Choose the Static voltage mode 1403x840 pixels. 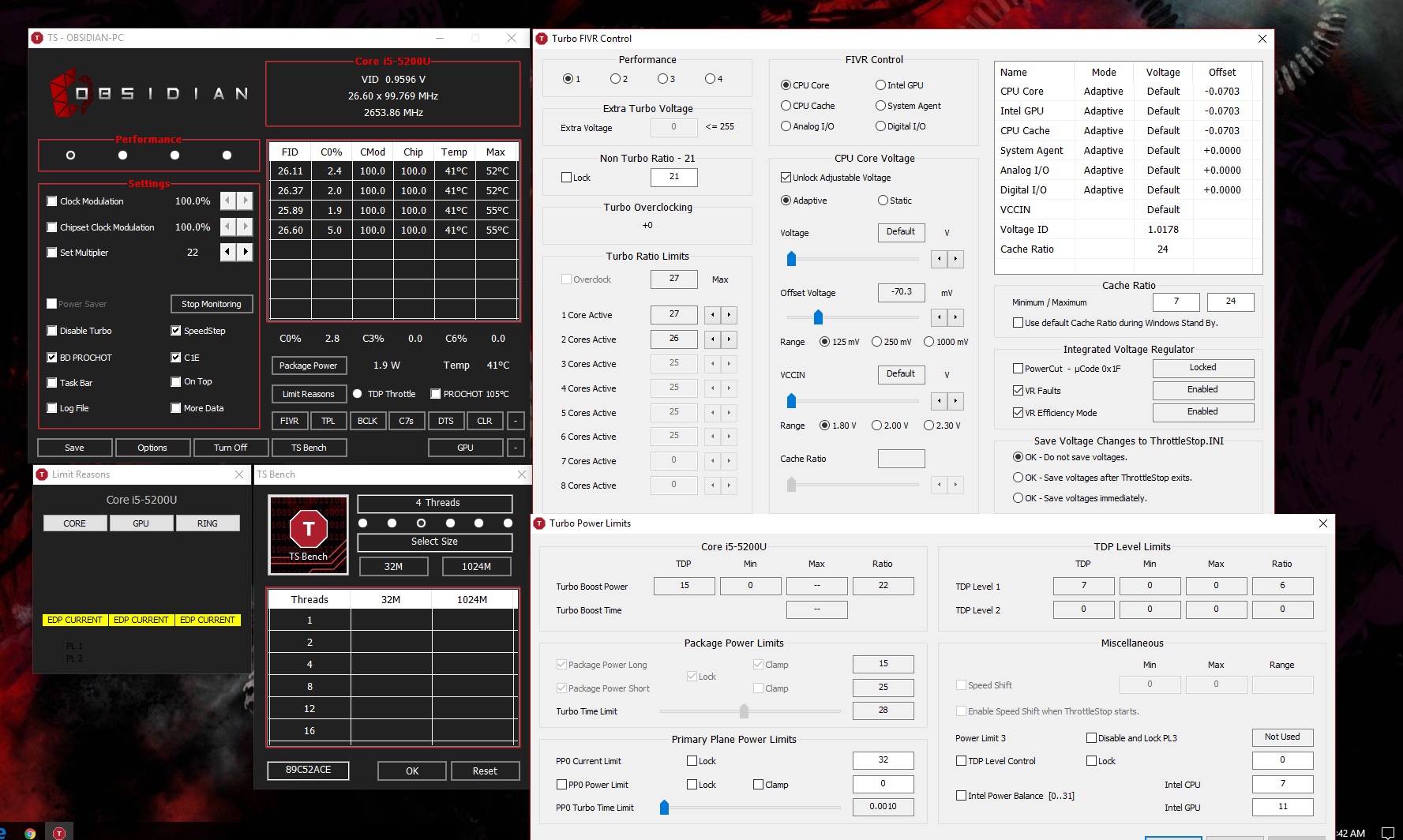click(x=883, y=201)
